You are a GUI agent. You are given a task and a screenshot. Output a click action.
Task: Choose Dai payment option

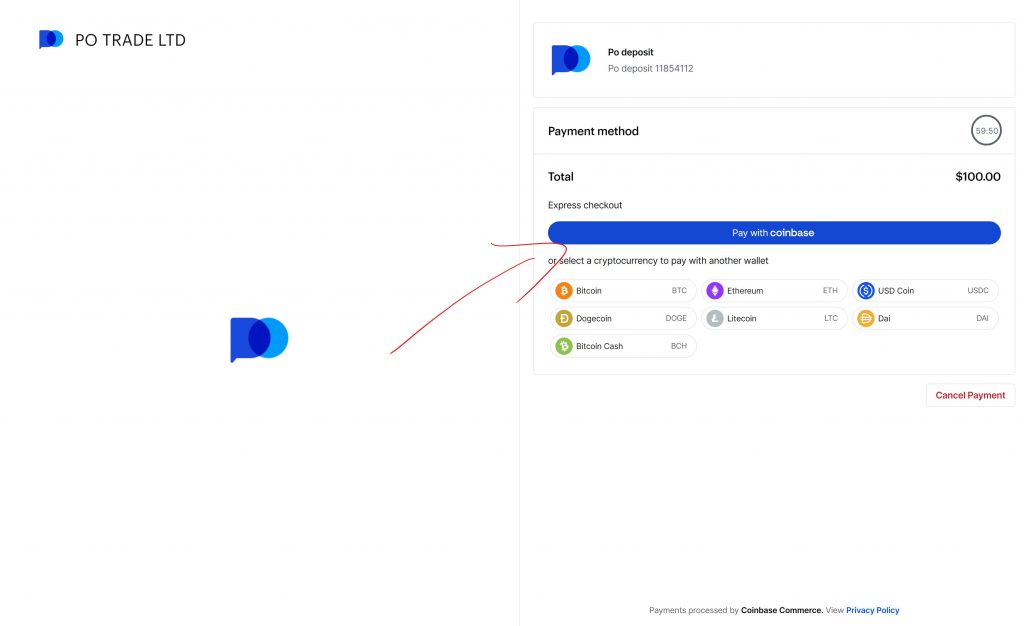point(925,319)
